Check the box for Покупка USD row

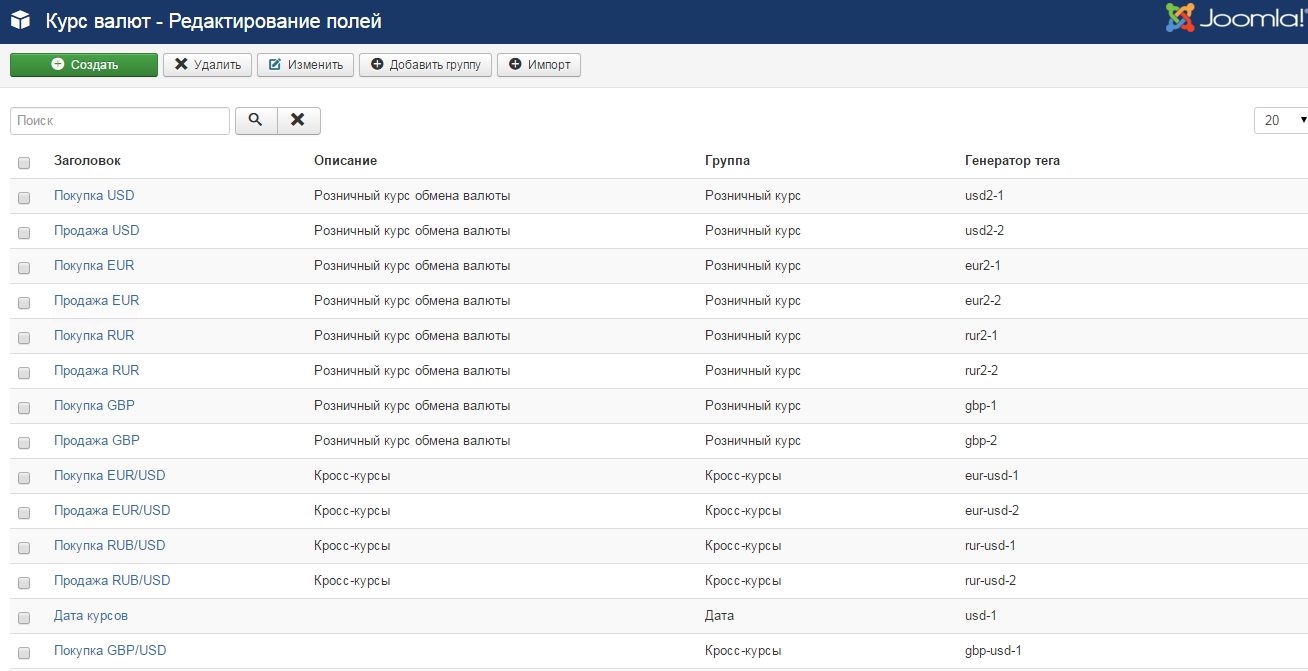click(x=24, y=198)
